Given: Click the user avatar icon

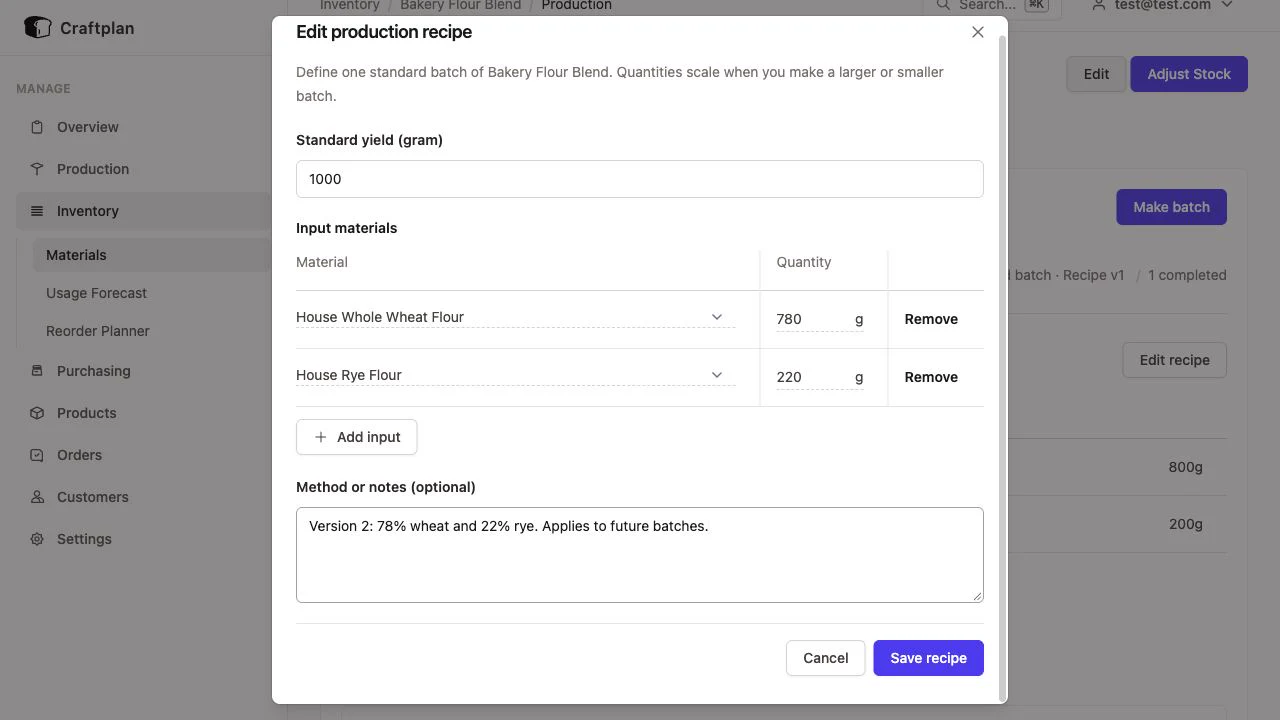Looking at the screenshot, I should point(1099,5).
